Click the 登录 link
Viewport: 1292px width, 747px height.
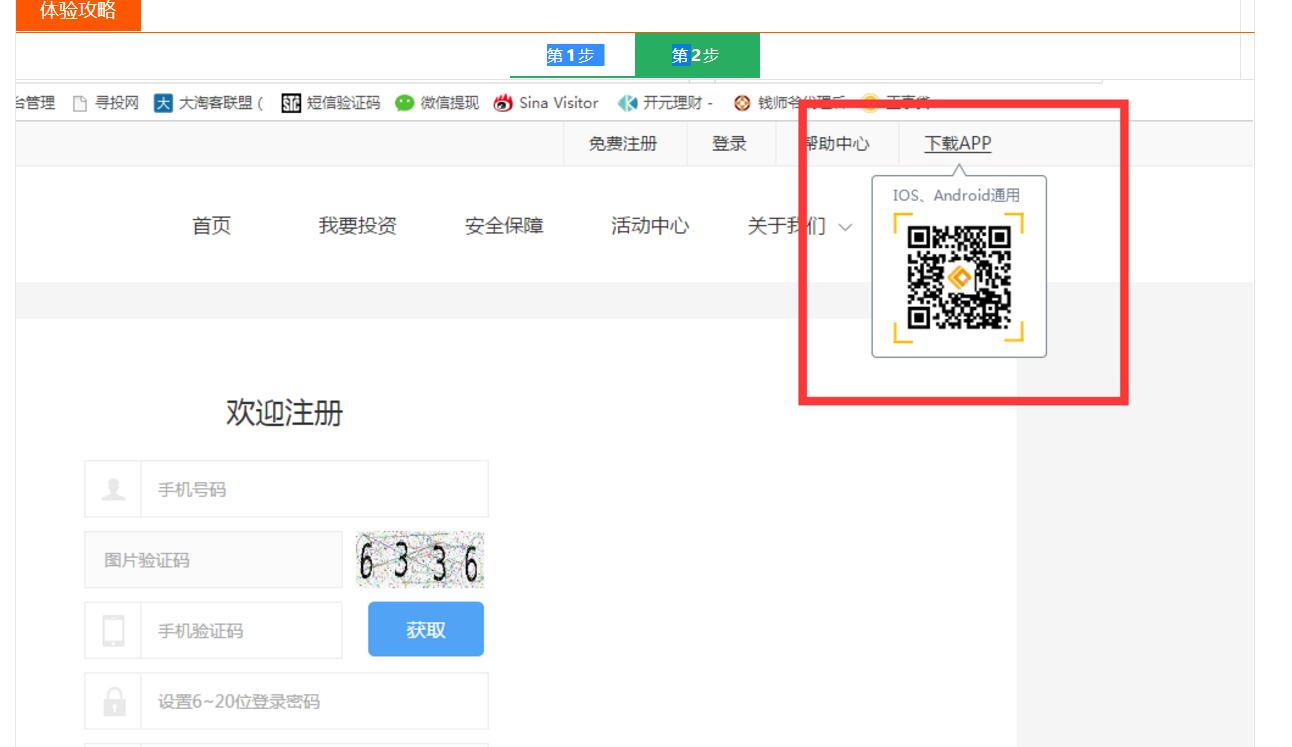tap(730, 144)
